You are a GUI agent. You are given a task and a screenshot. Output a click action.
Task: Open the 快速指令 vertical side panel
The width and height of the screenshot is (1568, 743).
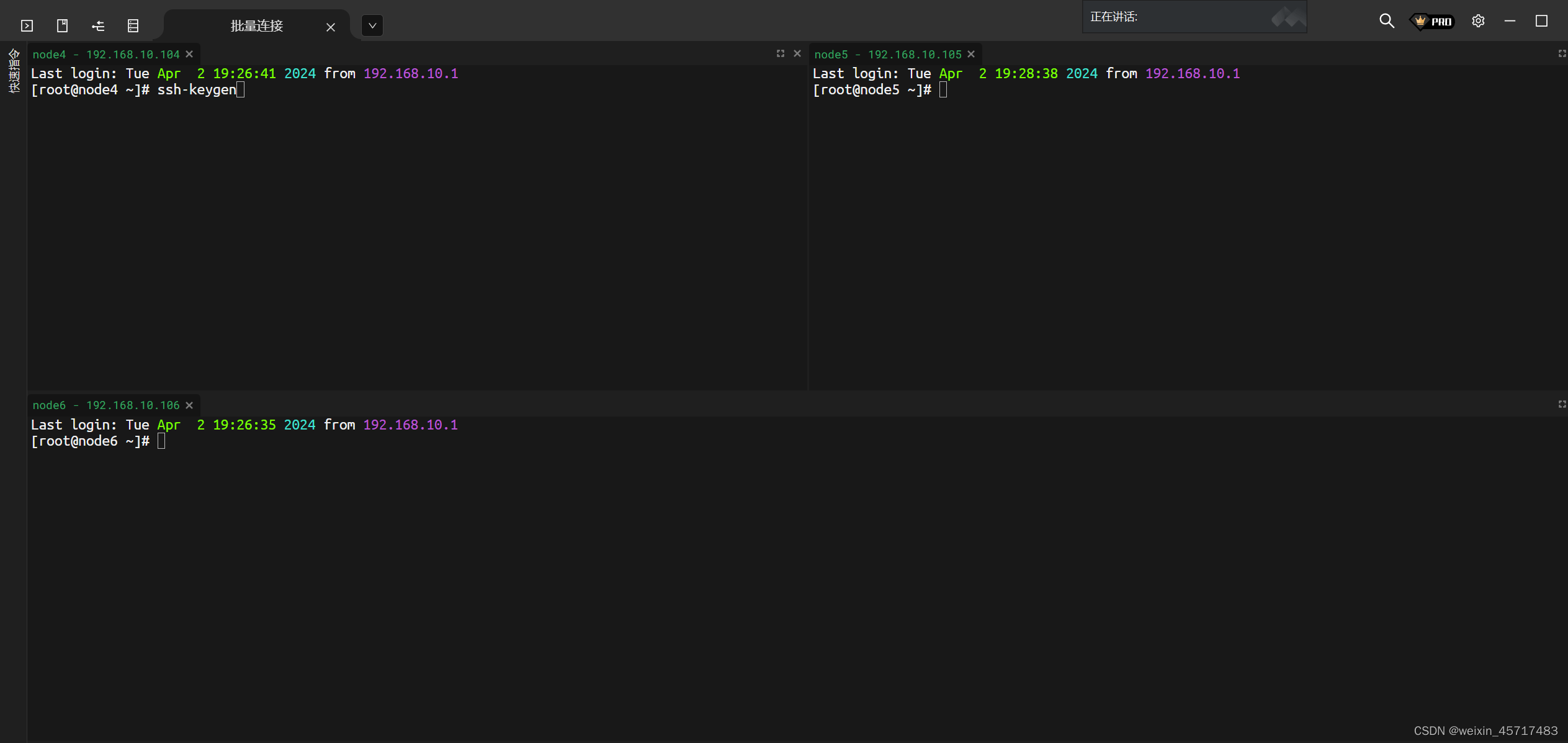tap(14, 71)
